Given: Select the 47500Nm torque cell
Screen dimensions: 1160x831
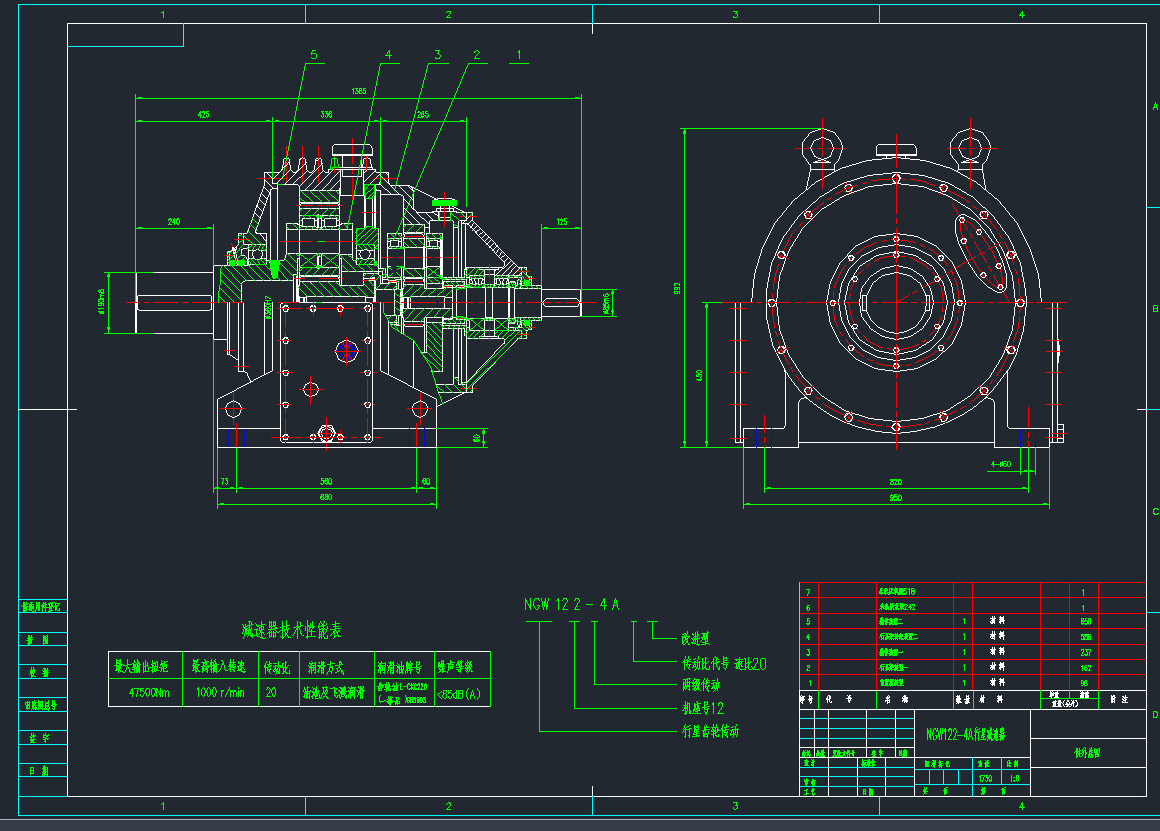Looking at the screenshot, I should pos(146,692).
